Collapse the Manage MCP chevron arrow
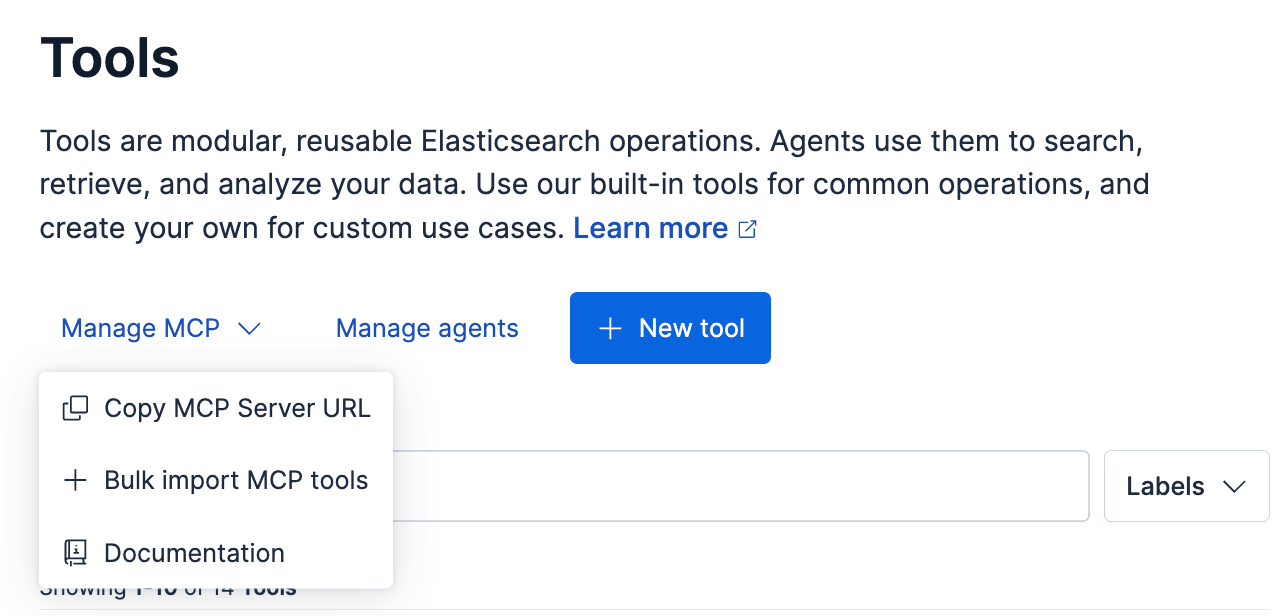This screenshot has height=616, width=1282. [x=249, y=328]
